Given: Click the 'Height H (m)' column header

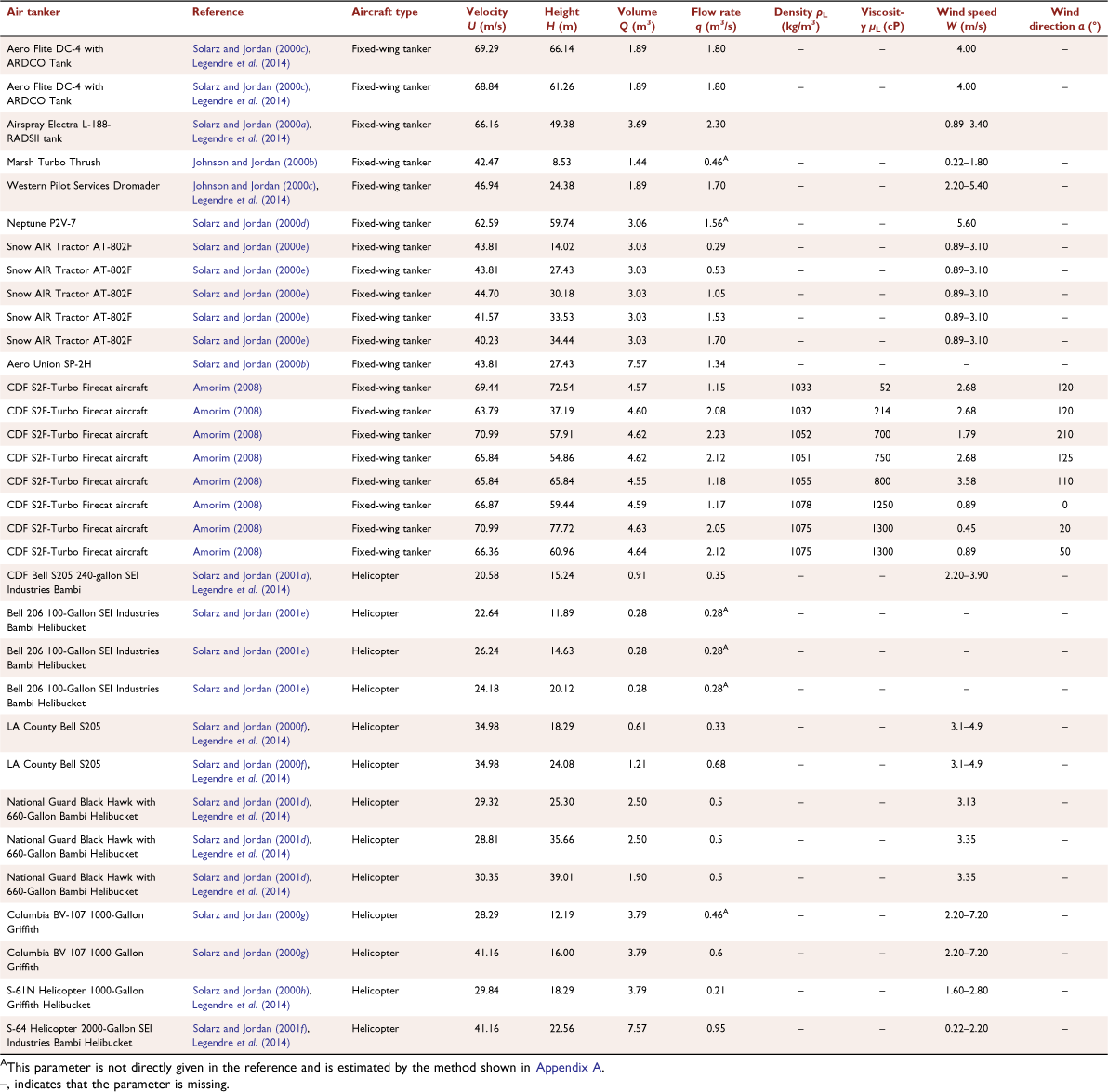Looking at the screenshot, I should pyautogui.click(x=561, y=20).
